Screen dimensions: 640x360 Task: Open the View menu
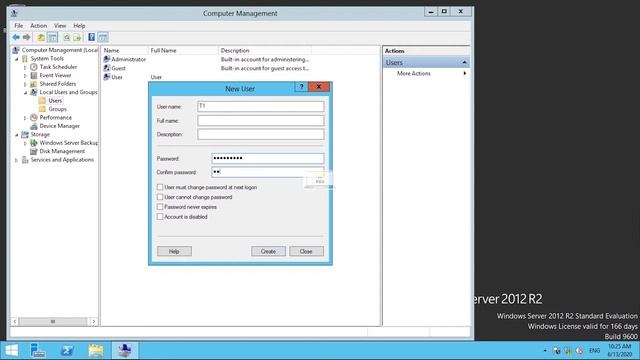[60, 26]
